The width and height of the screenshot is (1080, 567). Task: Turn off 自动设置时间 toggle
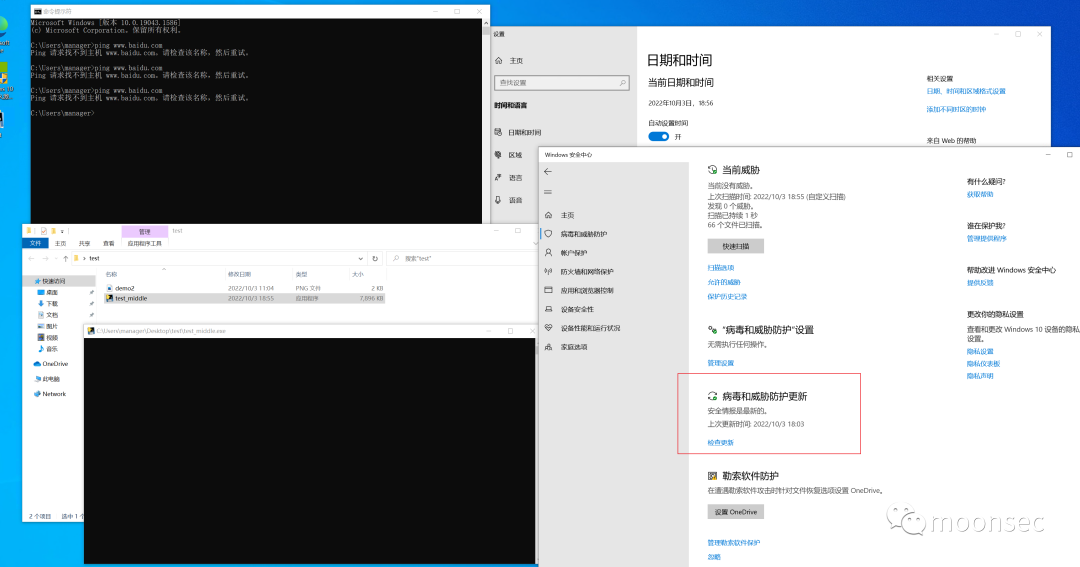(658, 136)
